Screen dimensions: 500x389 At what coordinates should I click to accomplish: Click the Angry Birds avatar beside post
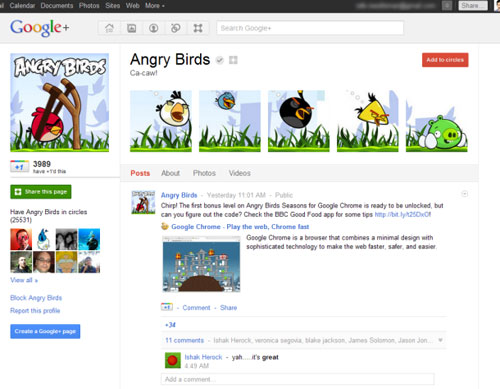click(143, 202)
